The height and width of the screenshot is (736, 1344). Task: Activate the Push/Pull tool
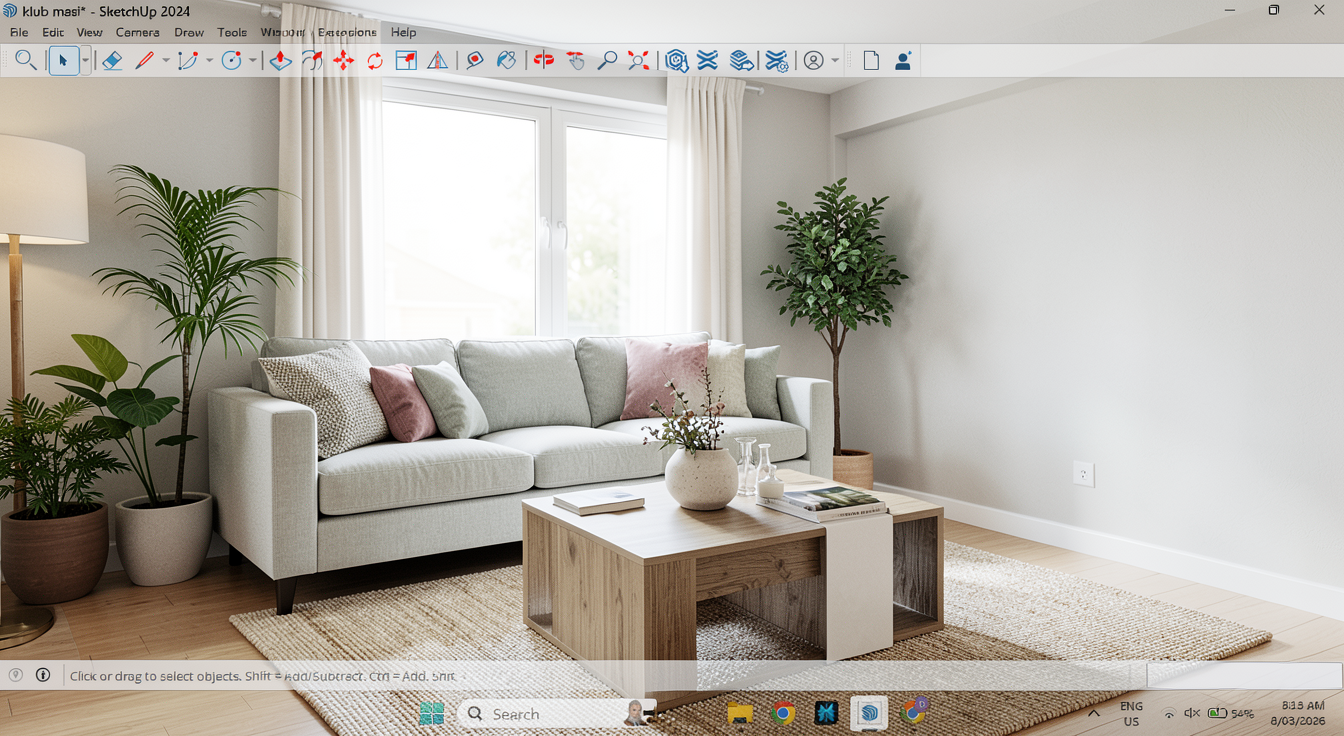pyautogui.click(x=280, y=61)
